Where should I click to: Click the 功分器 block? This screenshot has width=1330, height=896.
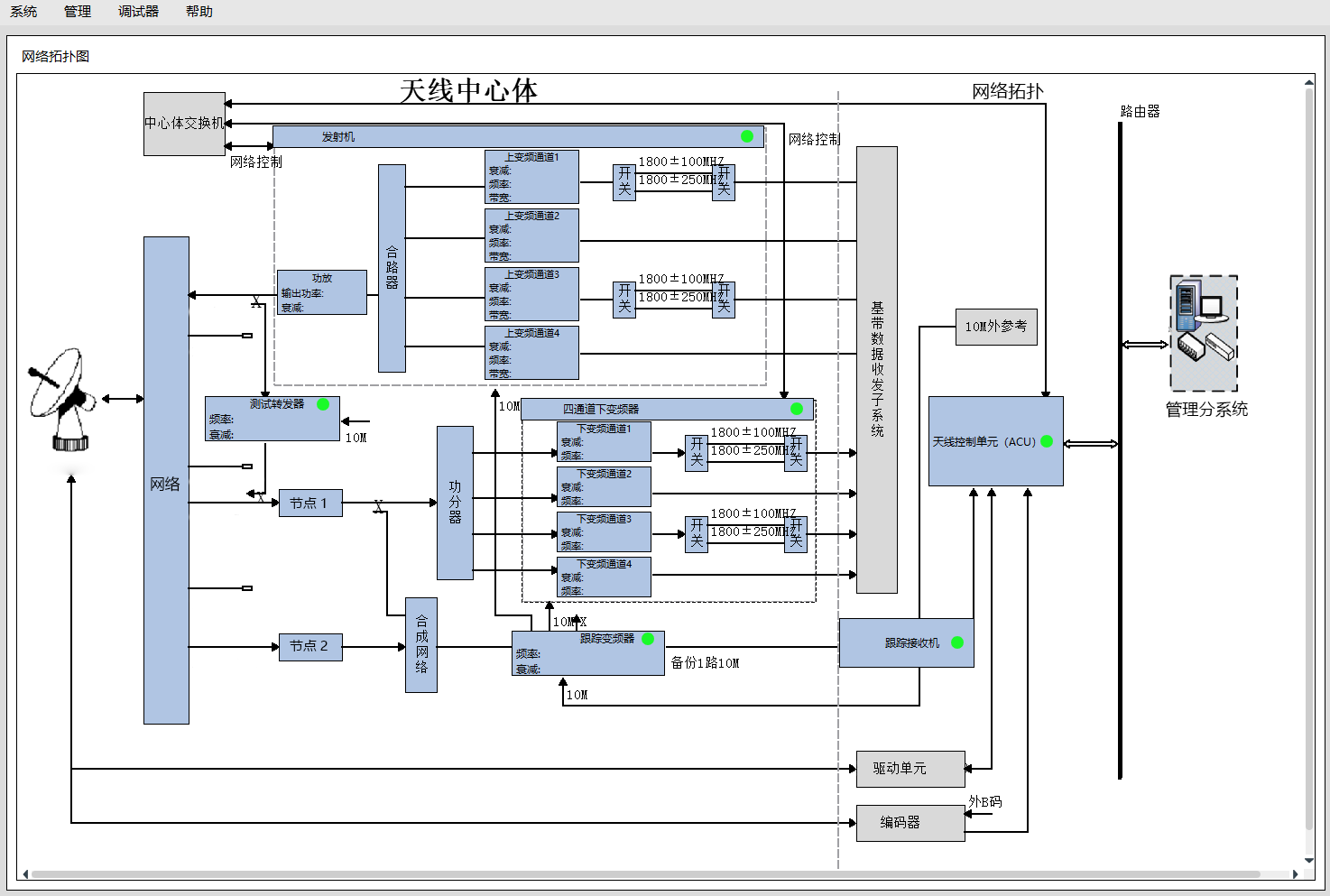point(455,503)
